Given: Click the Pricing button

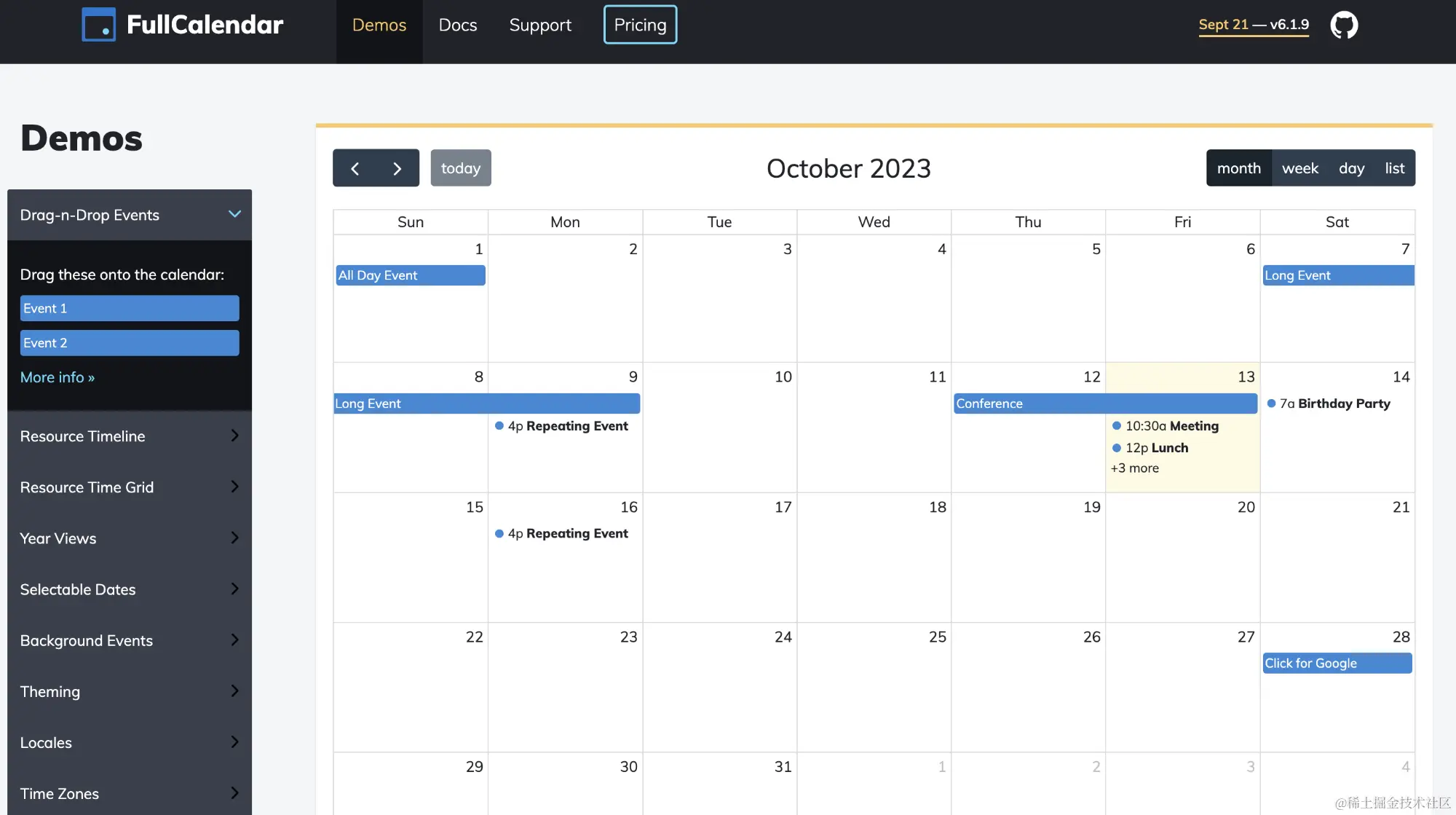Looking at the screenshot, I should 640,25.
